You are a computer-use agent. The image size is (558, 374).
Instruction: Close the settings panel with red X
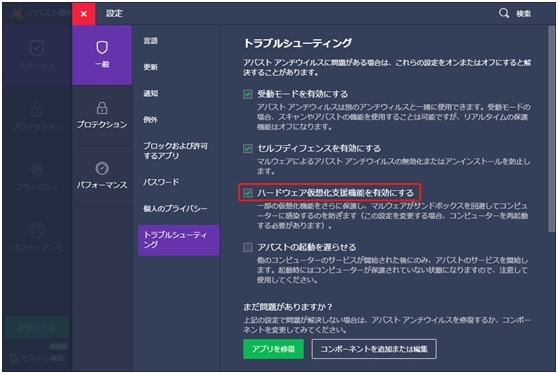coord(84,14)
